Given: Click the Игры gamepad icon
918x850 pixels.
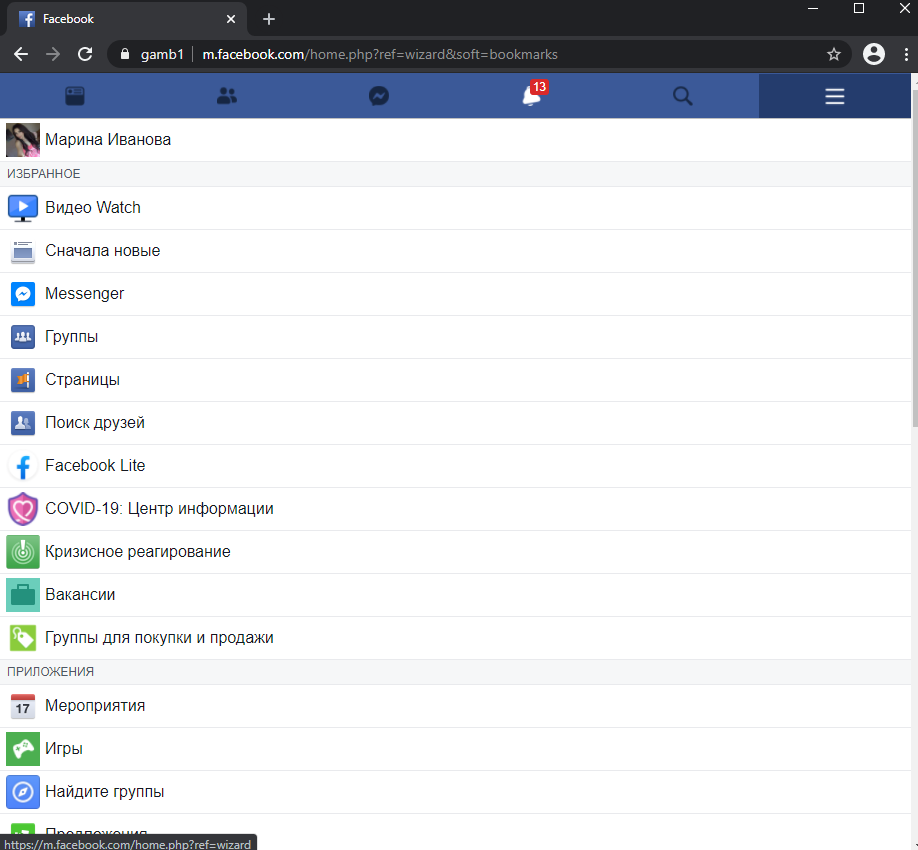Looking at the screenshot, I should (23, 749).
